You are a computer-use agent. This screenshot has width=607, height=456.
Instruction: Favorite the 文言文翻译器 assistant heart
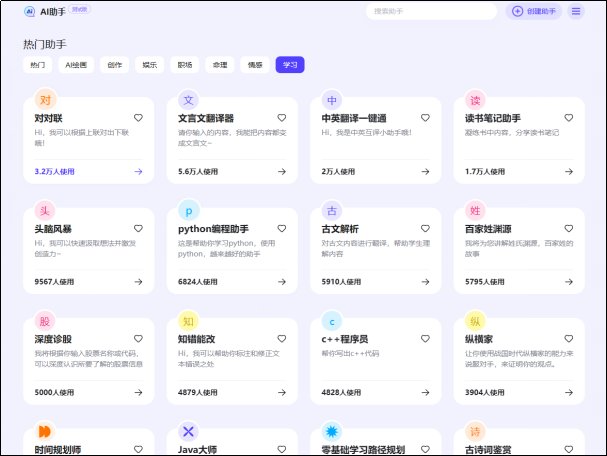[282, 118]
